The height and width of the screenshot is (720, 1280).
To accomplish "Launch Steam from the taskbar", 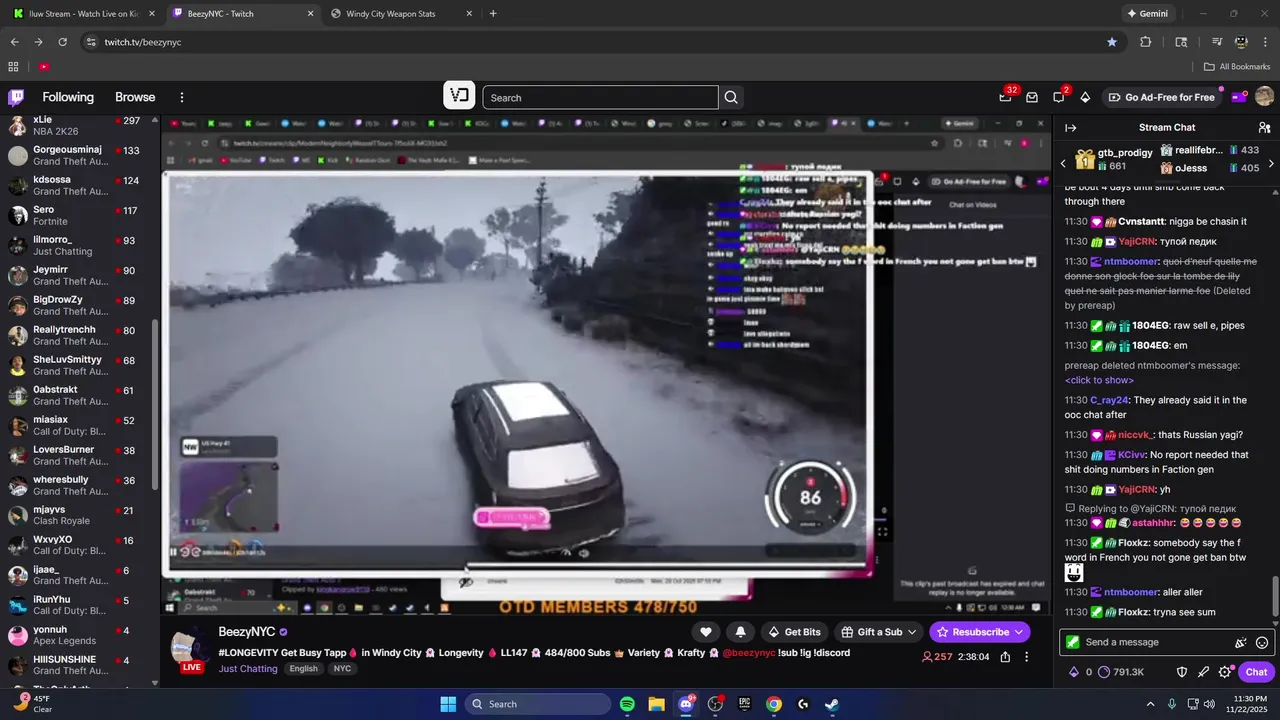I will [x=832, y=704].
